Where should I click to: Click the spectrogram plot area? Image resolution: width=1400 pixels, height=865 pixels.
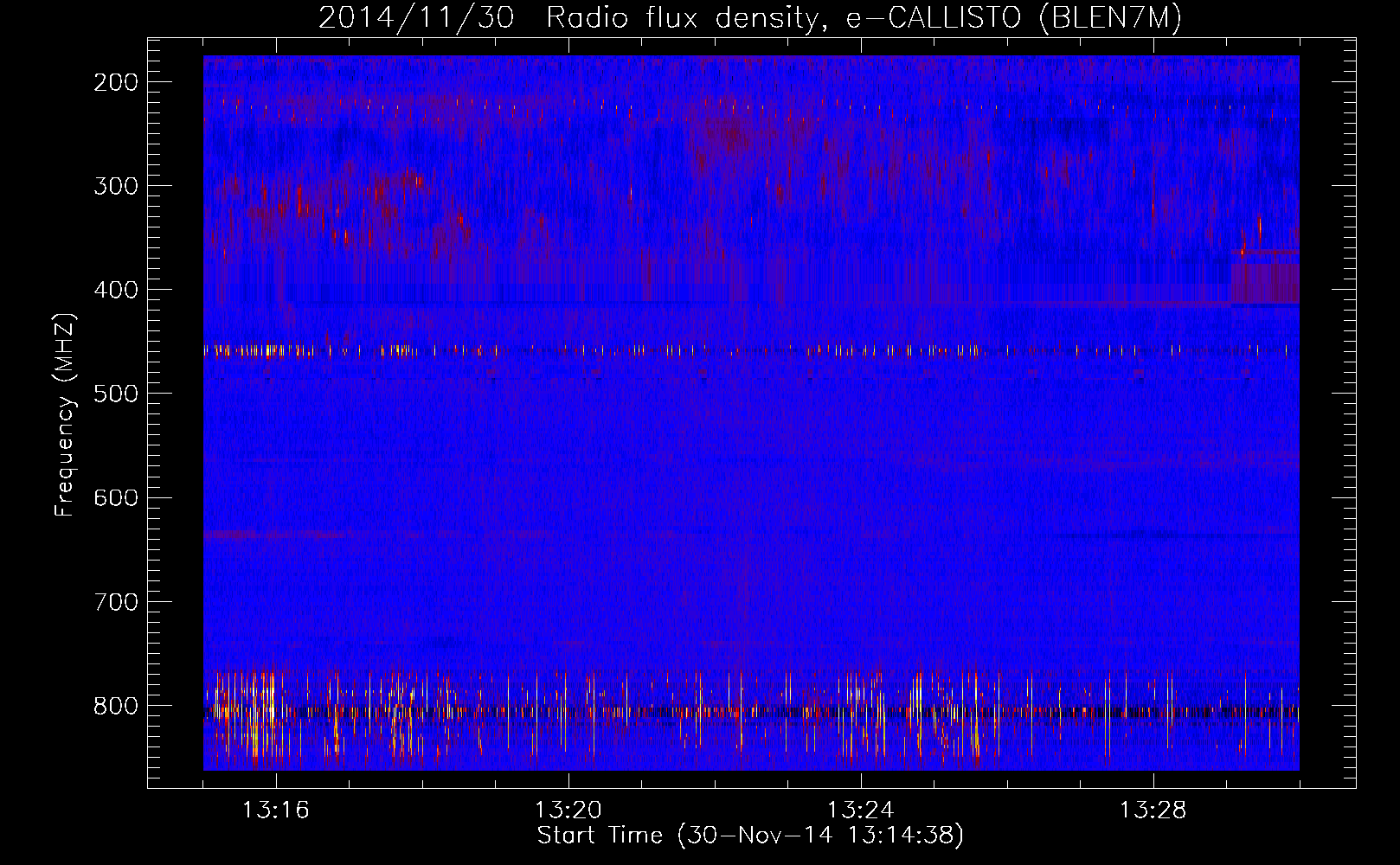tap(751, 413)
